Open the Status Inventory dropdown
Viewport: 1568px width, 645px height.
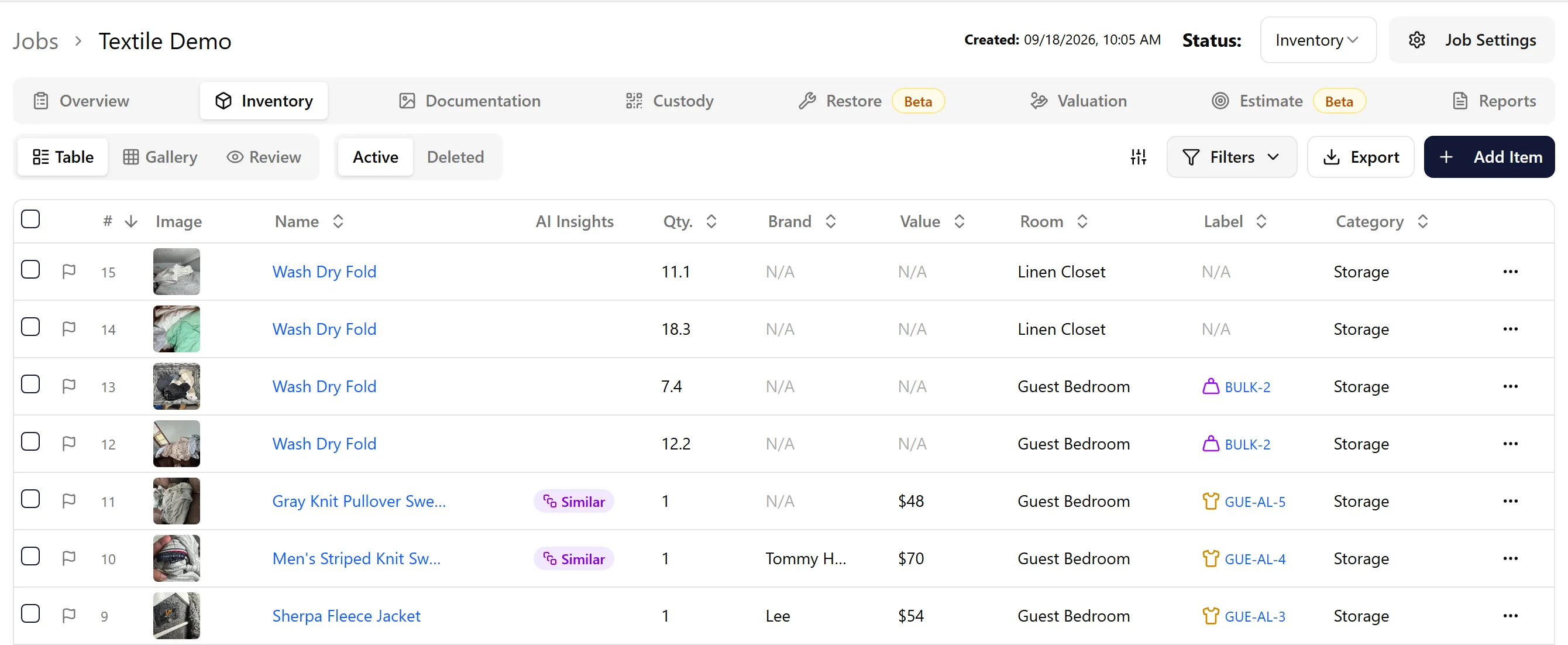1318,40
